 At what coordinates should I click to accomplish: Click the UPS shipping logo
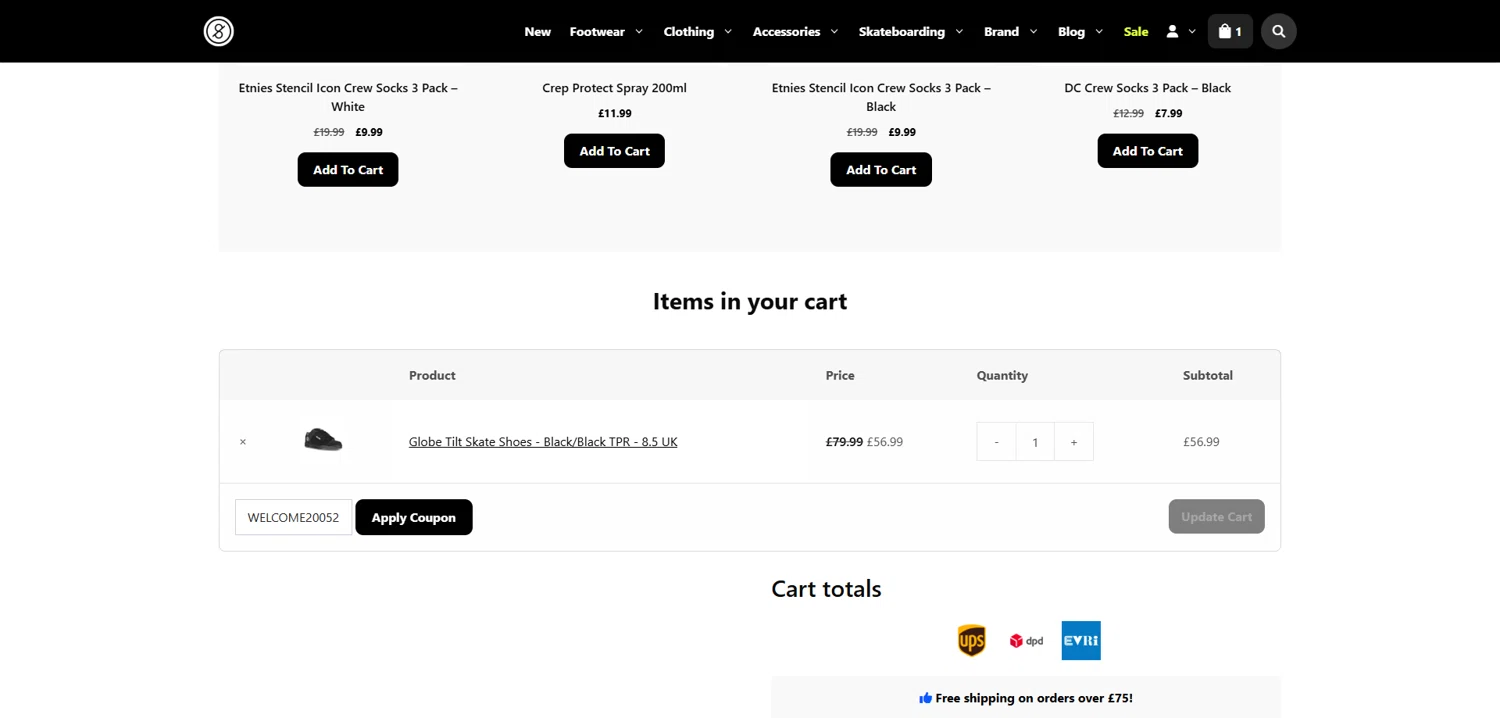pyautogui.click(x=971, y=641)
